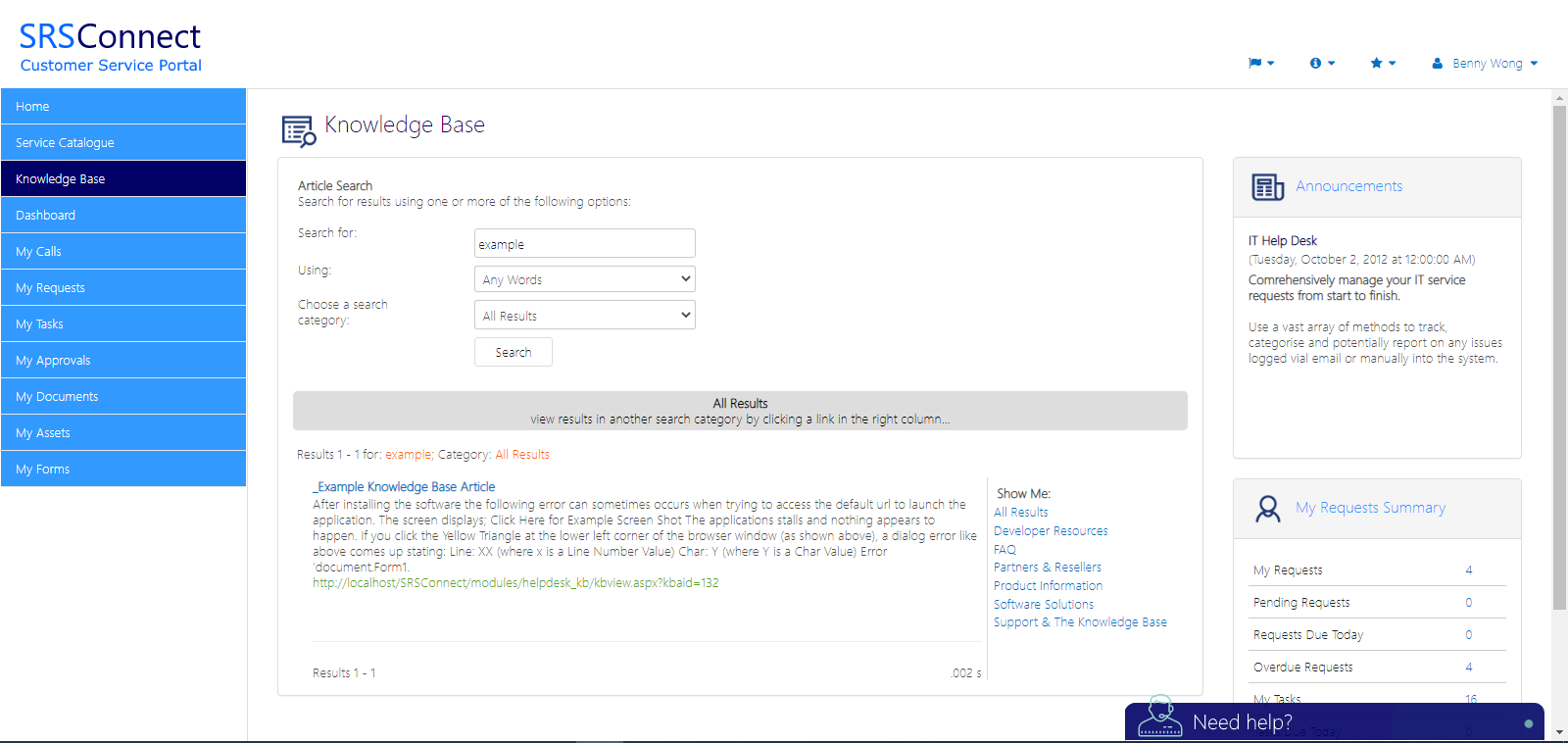Image resolution: width=1568 pixels, height=743 pixels.
Task: Open the All Results search category dropdown
Action: 584,316
